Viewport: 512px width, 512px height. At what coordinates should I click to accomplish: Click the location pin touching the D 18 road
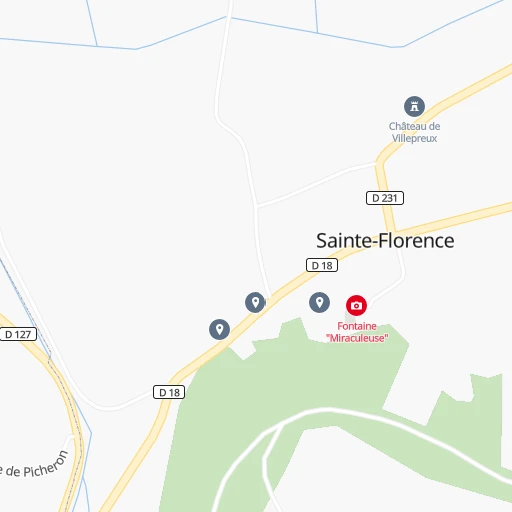point(255,302)
